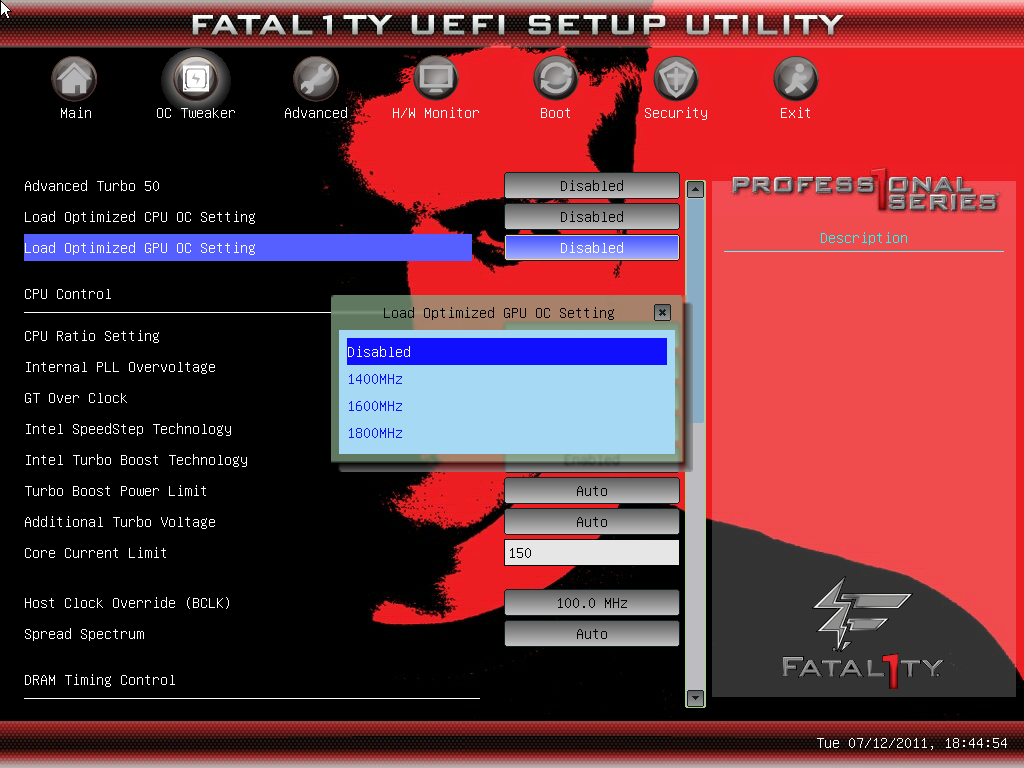Toggle Load Optimized CPU OC Setting value
1024x768 pixels.
(591, 217)
